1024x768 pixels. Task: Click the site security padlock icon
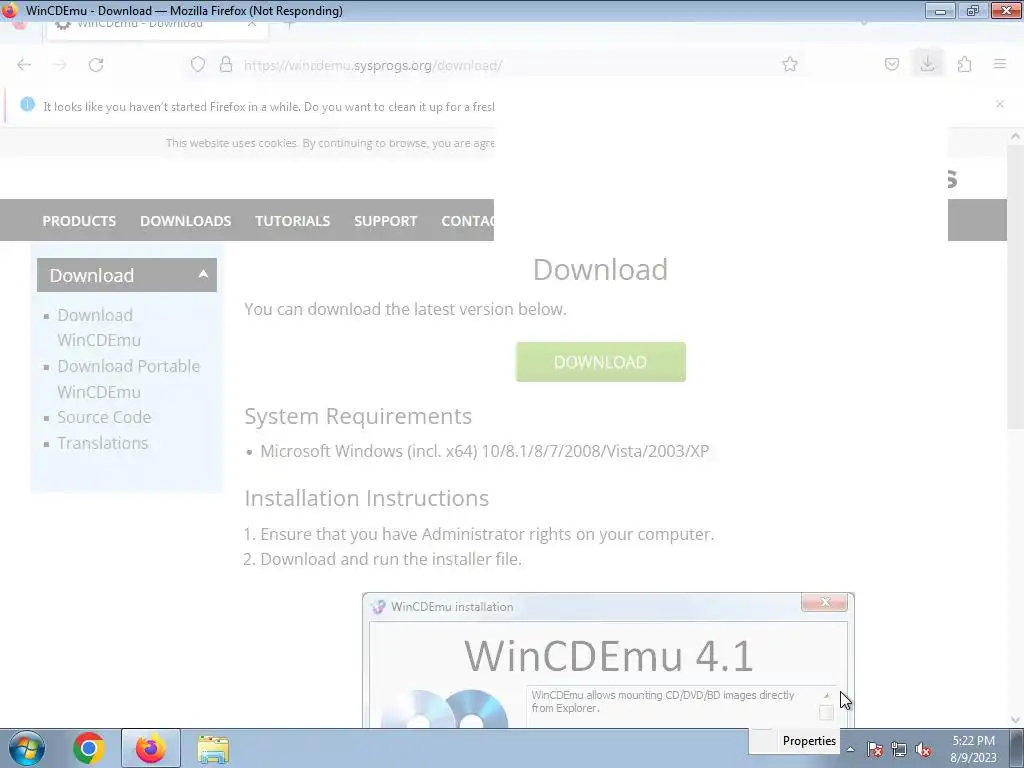click(x=226, y=64)
